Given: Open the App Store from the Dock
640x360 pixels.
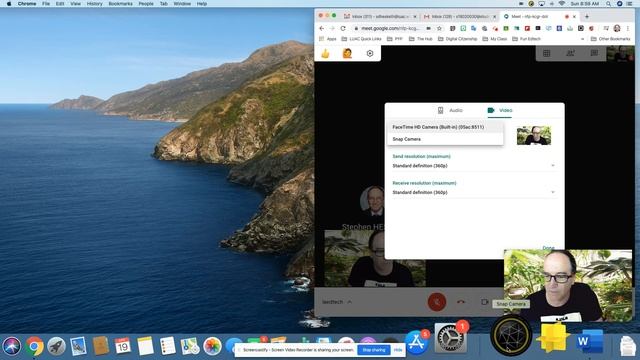Looking at the screenshot, I should pyautogui.click(x=416, y=343).
